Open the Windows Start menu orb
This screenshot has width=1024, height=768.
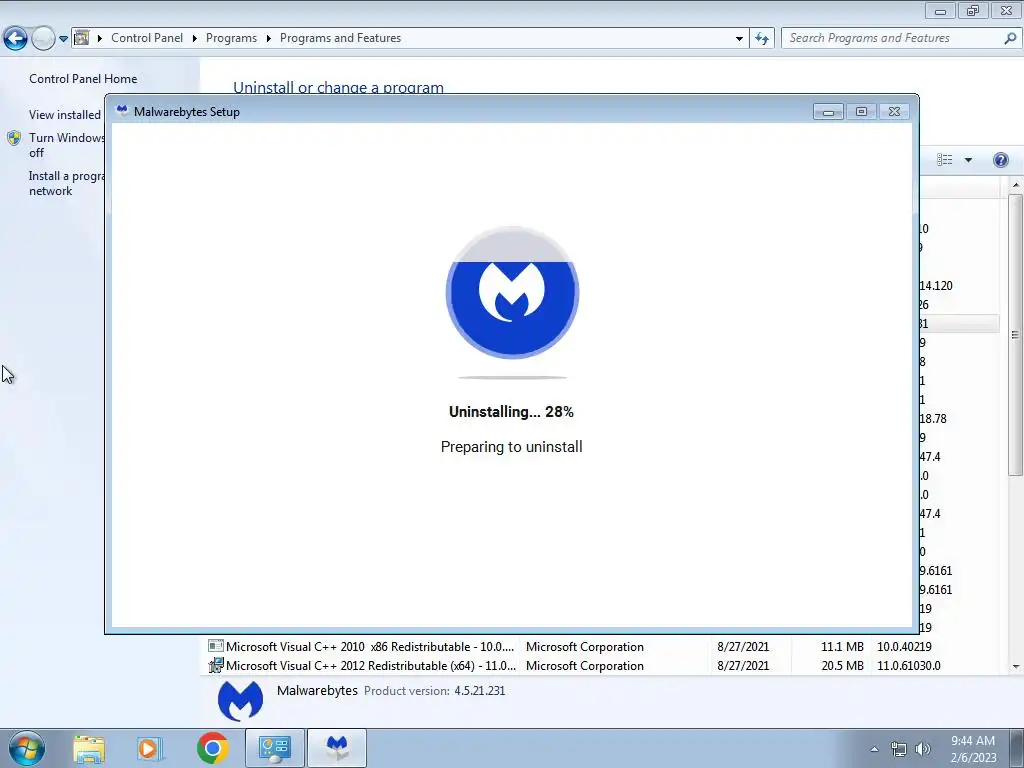(x=26, y=748)
